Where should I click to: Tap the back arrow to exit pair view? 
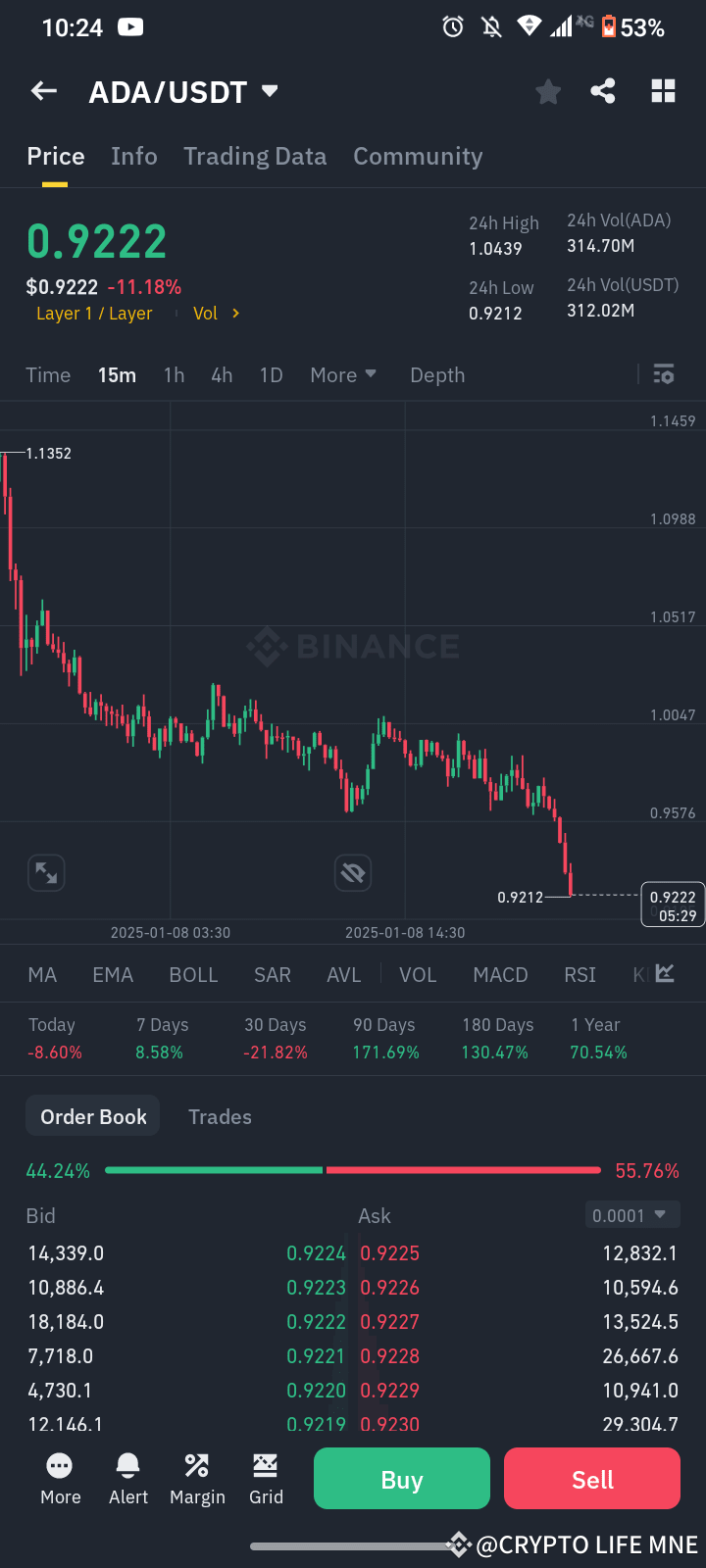coord(43,90)
